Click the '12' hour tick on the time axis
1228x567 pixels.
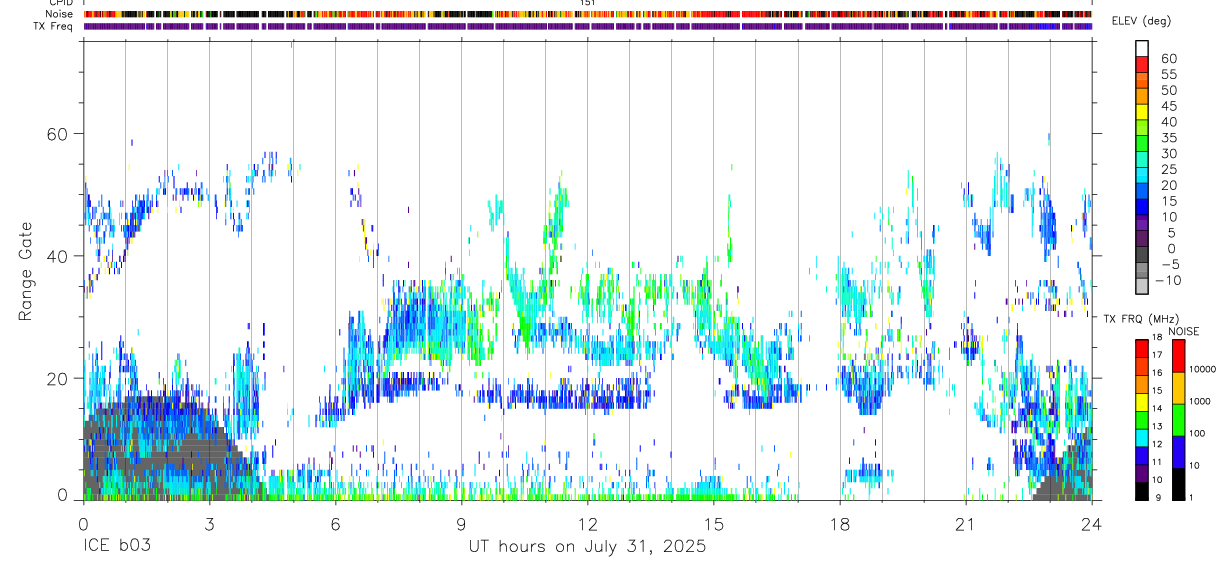tap(587, 524)
